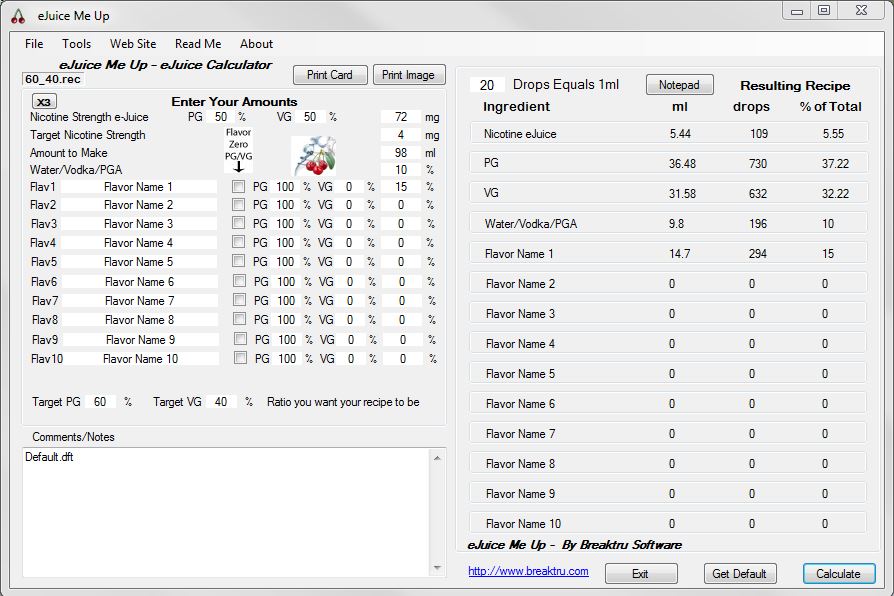Toggle the Flav3 zero PG/VG checkbox
894x596 pixels.
239,223
